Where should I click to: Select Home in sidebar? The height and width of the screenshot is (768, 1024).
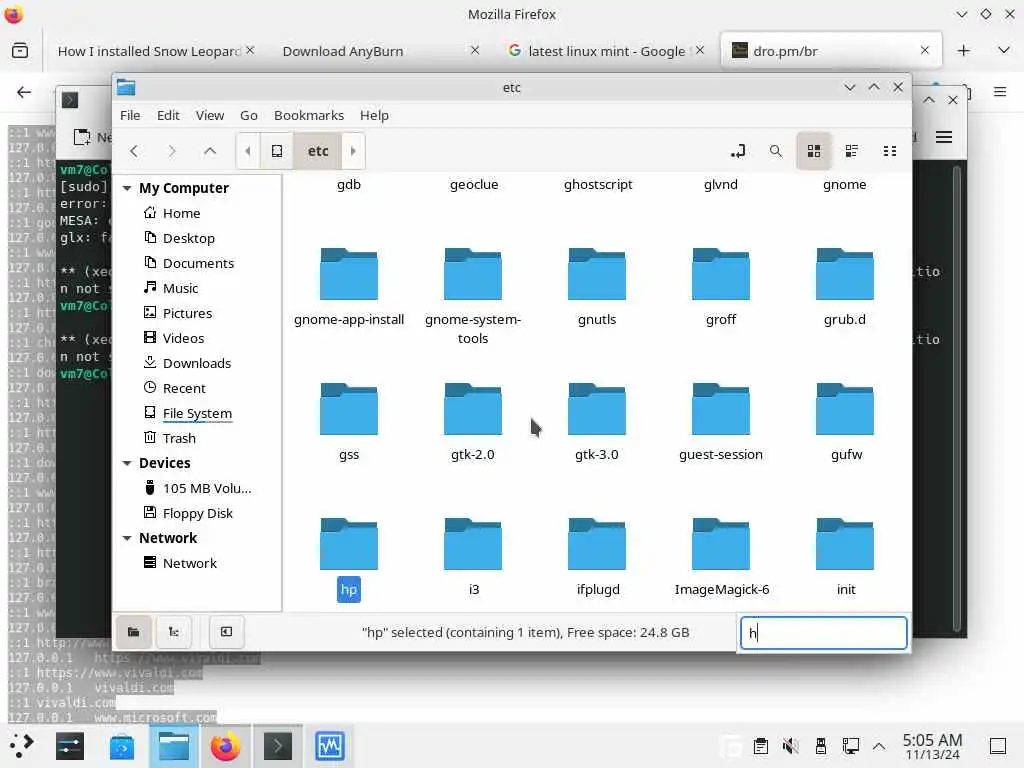[x=182, y=213]
